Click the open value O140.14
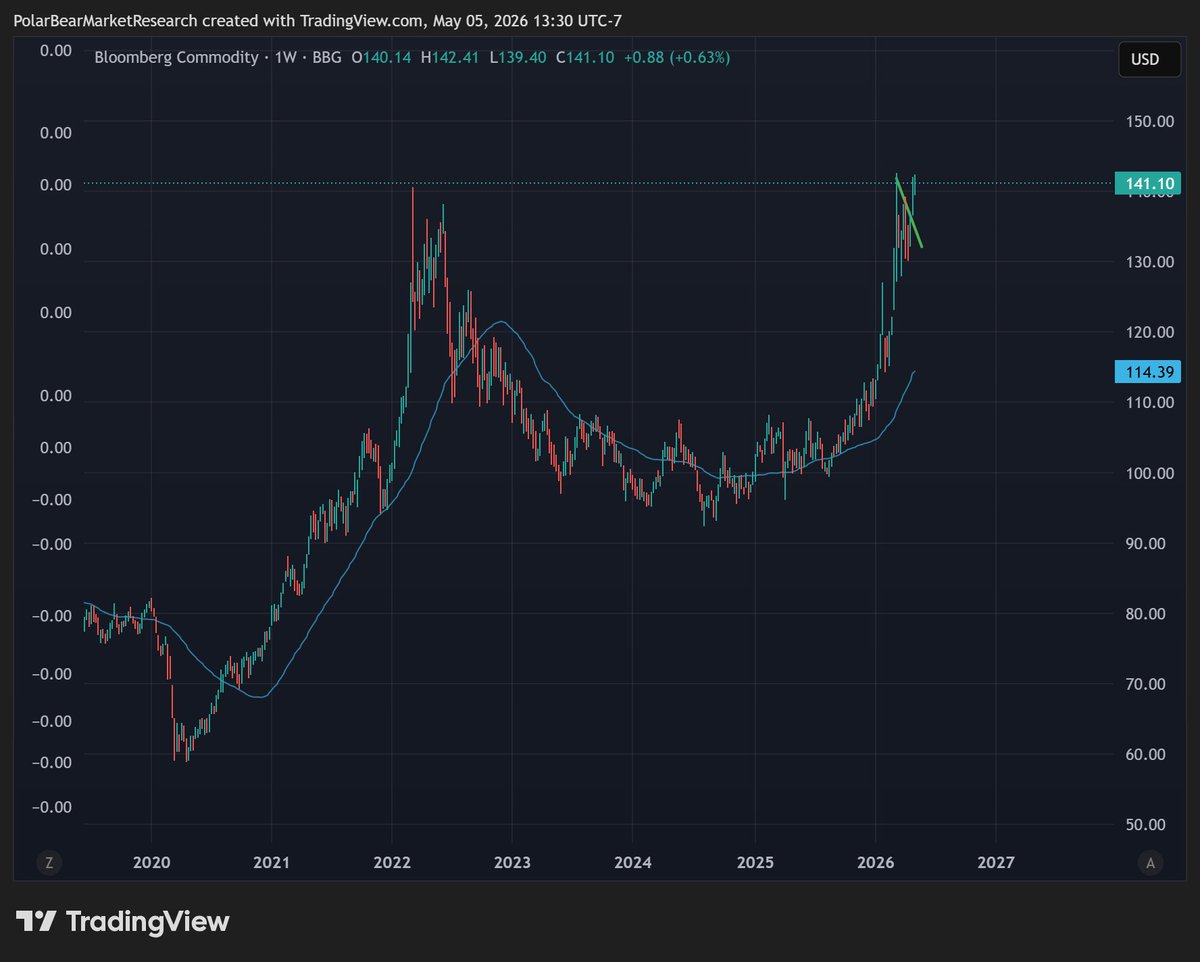The image size is (1200, 962). point(381,58)
